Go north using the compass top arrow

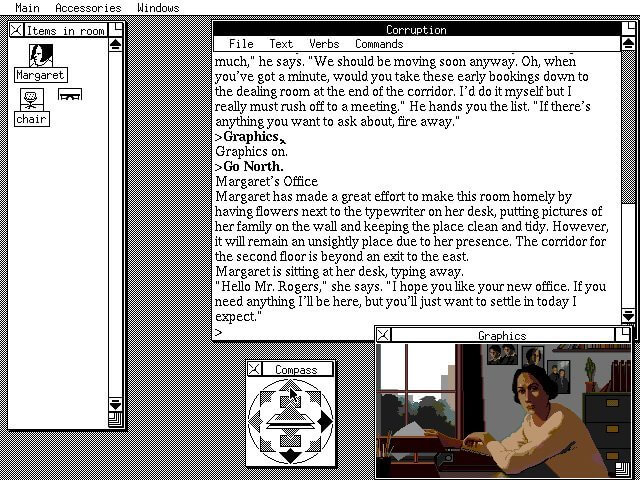[290, 385]
